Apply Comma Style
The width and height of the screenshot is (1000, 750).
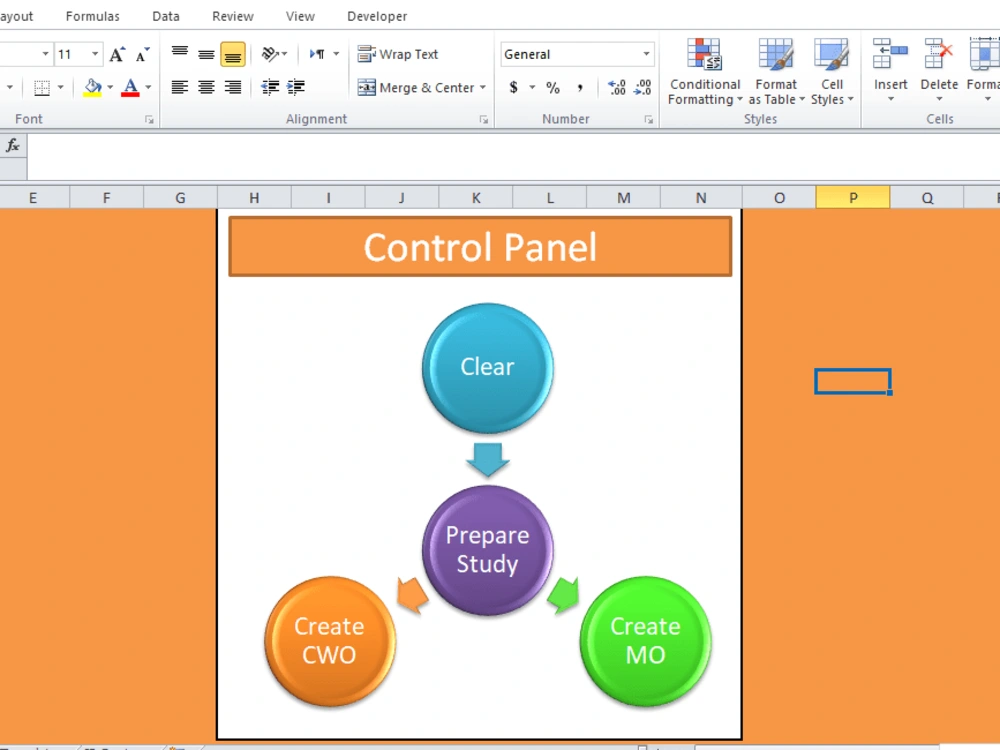580,87
